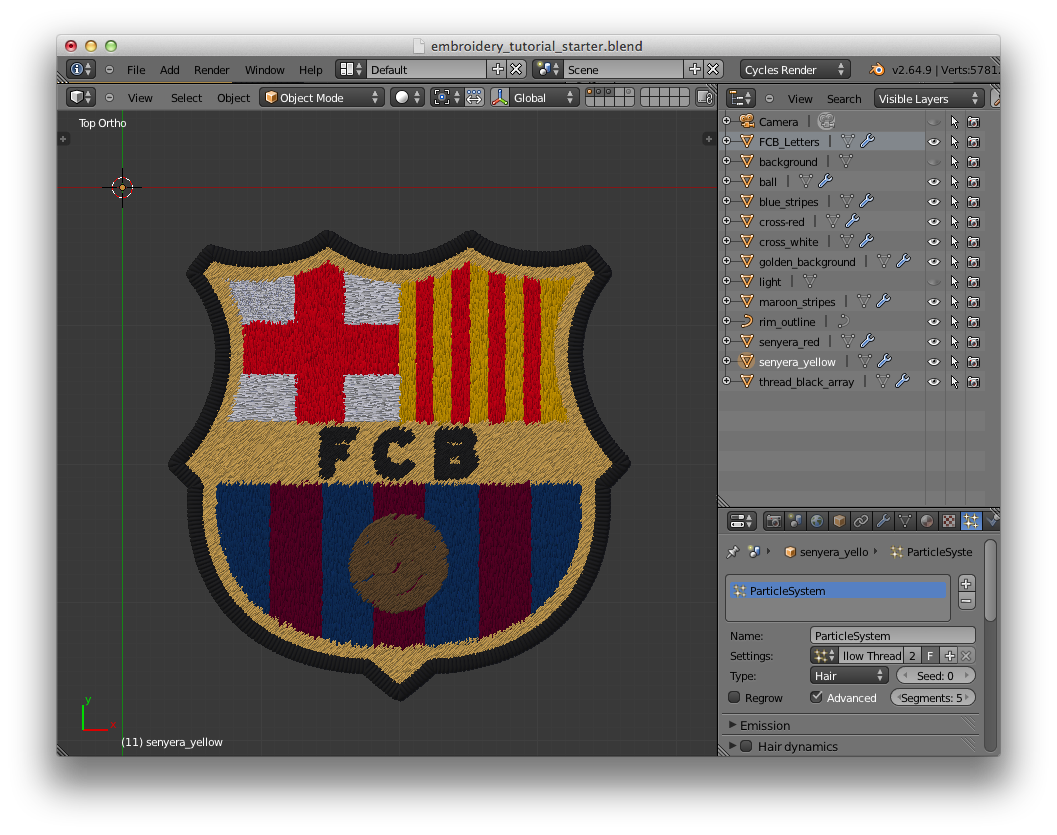
Task: Click the F fake user button
Action: pyautogui.click(x=930, y=655)
